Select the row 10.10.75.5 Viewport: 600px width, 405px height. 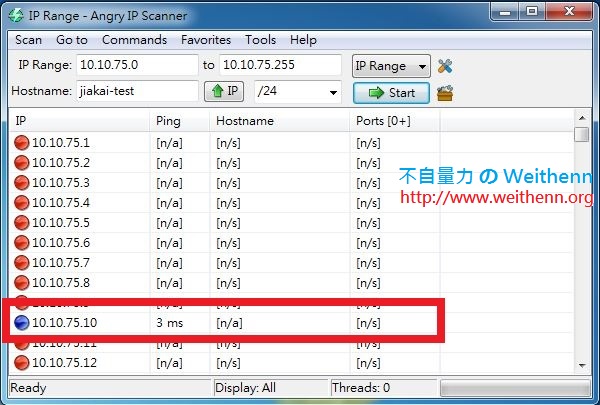click(292, 222)
